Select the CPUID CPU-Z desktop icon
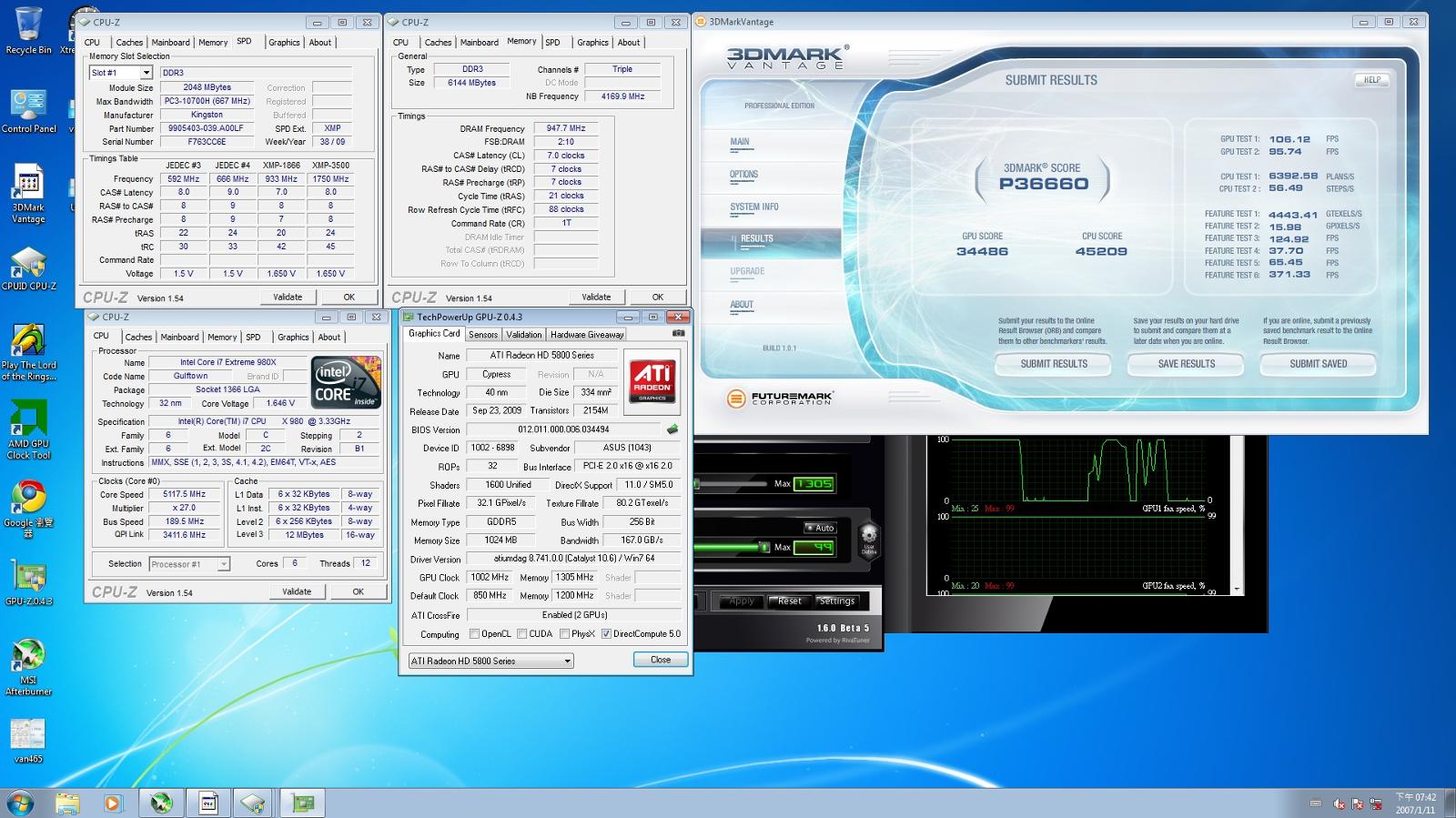 [28, 268]
